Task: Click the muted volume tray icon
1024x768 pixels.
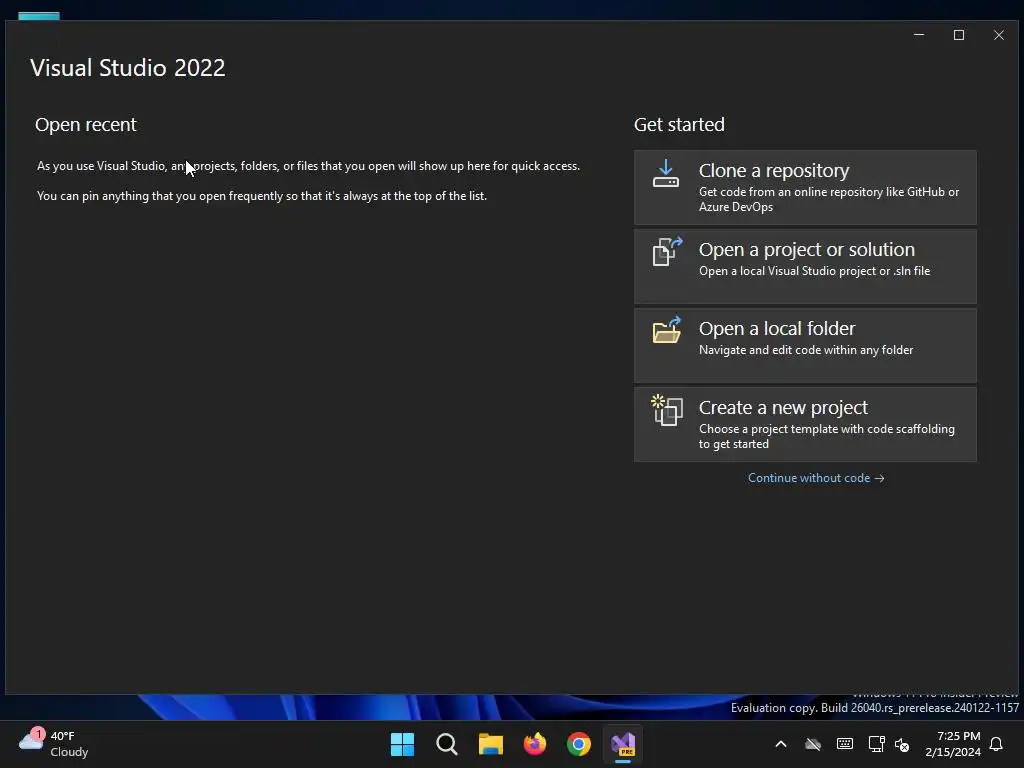Action: point(902,744)
